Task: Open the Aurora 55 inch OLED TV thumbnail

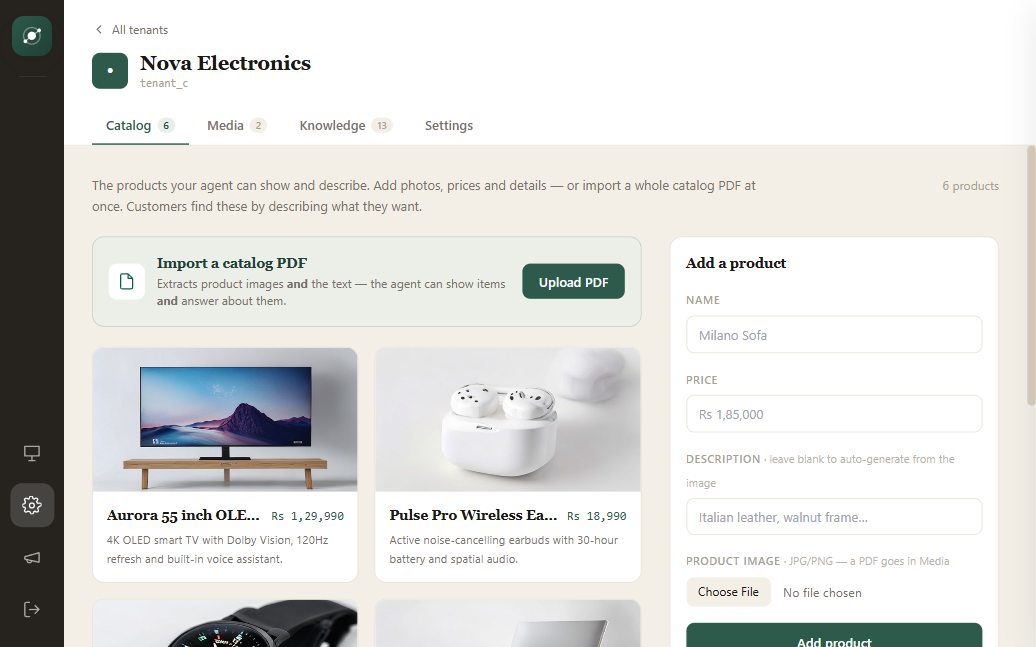Action: (x=225, y=420)
